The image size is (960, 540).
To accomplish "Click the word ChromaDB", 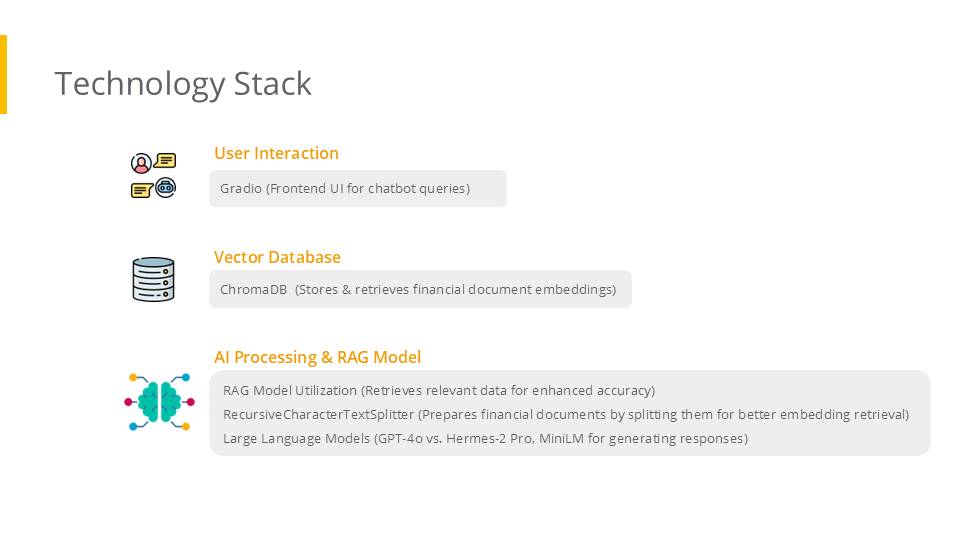I will pyautogui.click(x=253, y=289).
